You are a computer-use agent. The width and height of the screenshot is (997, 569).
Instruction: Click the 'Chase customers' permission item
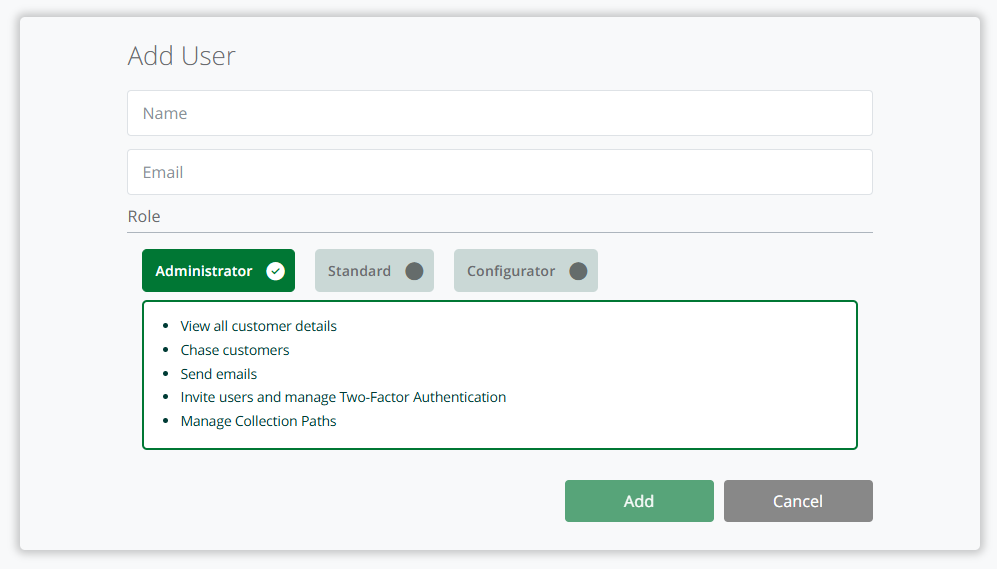pos(235,350)
